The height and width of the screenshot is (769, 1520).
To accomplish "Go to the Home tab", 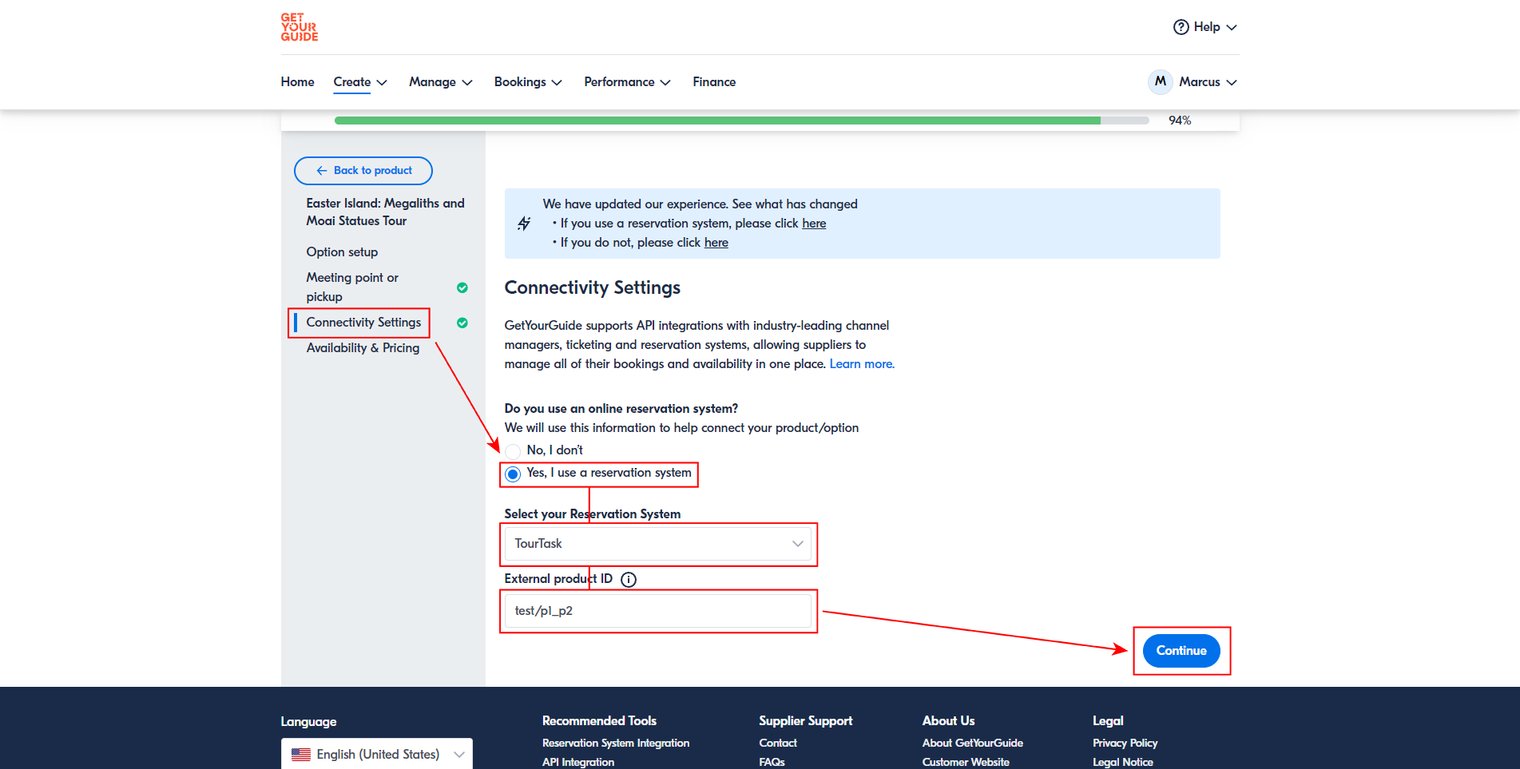I will click(298, 82).
